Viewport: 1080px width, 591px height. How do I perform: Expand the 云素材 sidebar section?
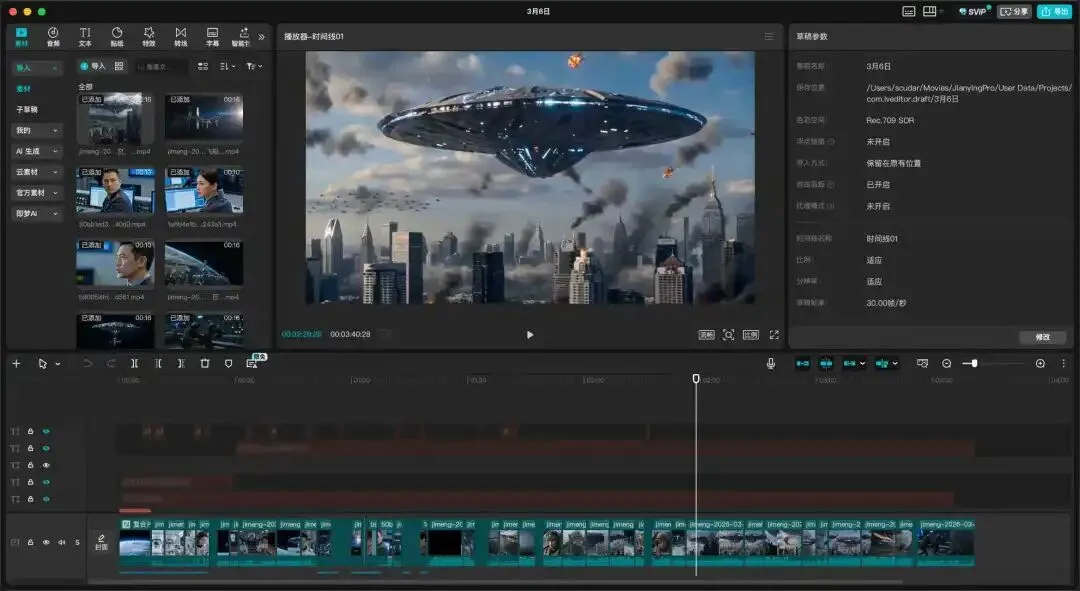(37, 172)
